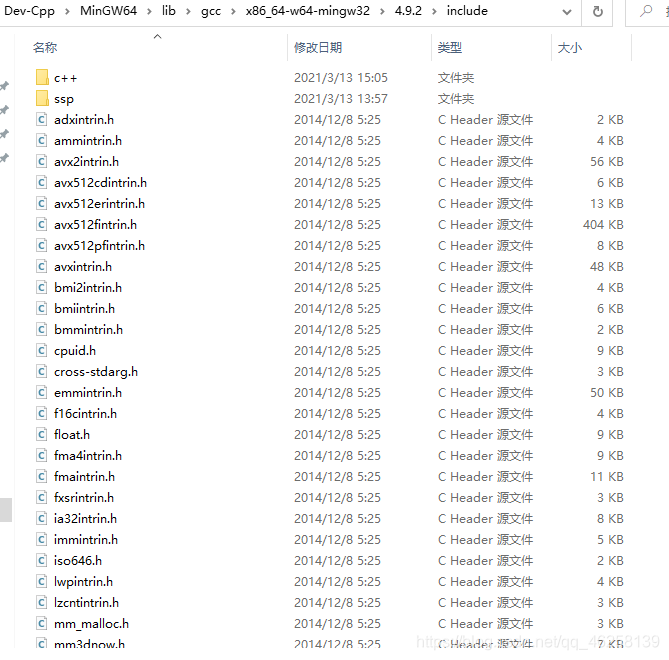Sort by 类型 column header

(x=450, y=47)
